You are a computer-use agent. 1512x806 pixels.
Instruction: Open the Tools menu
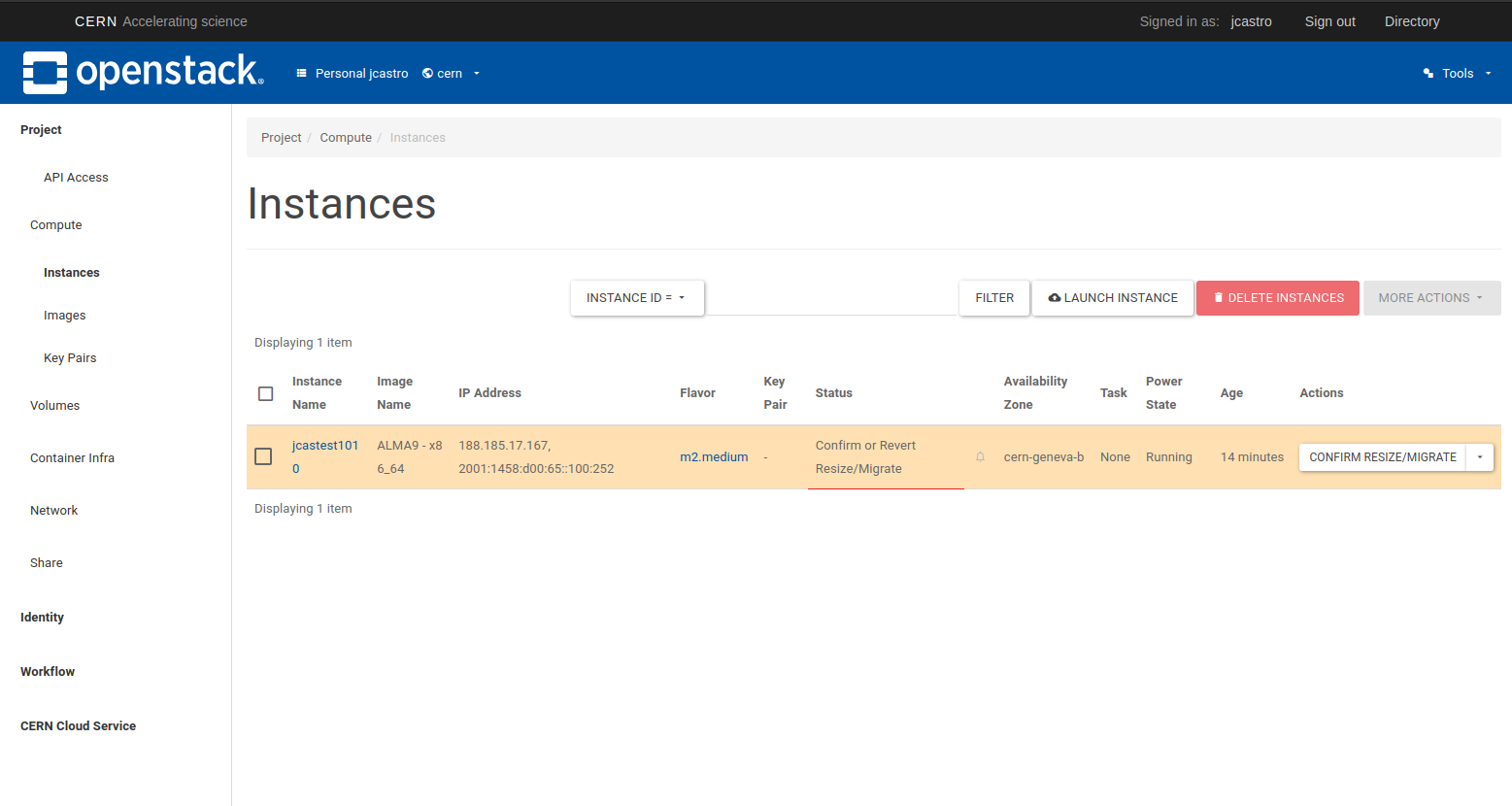point(1457,73)
